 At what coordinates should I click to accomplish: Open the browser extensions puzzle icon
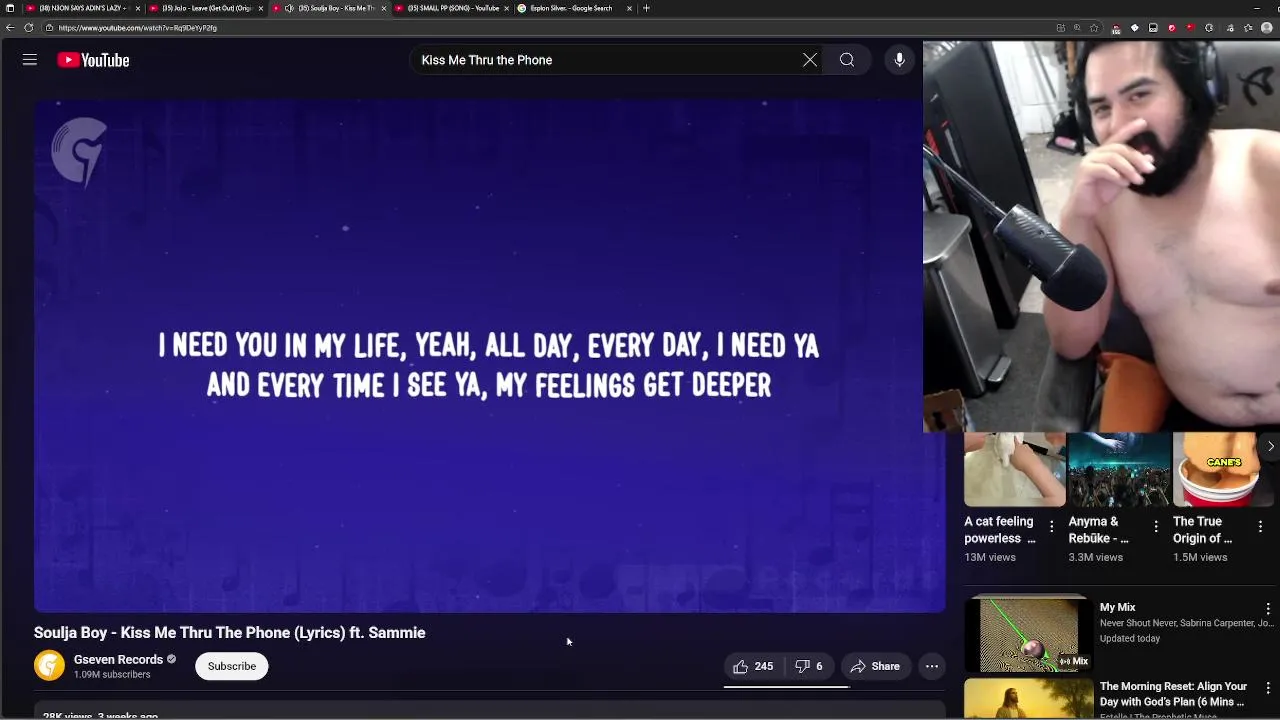tap(1209, 28)
